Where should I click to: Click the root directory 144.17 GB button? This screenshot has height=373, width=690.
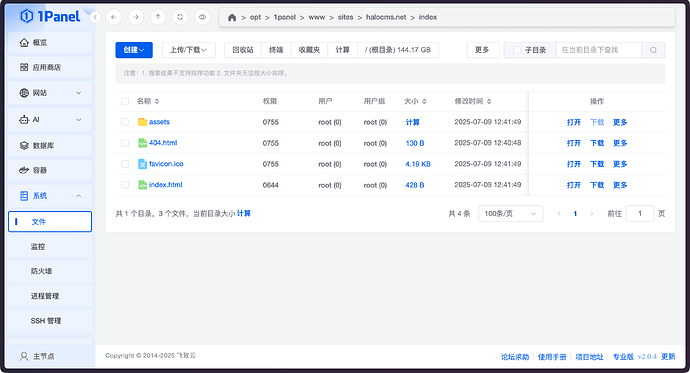398,50
